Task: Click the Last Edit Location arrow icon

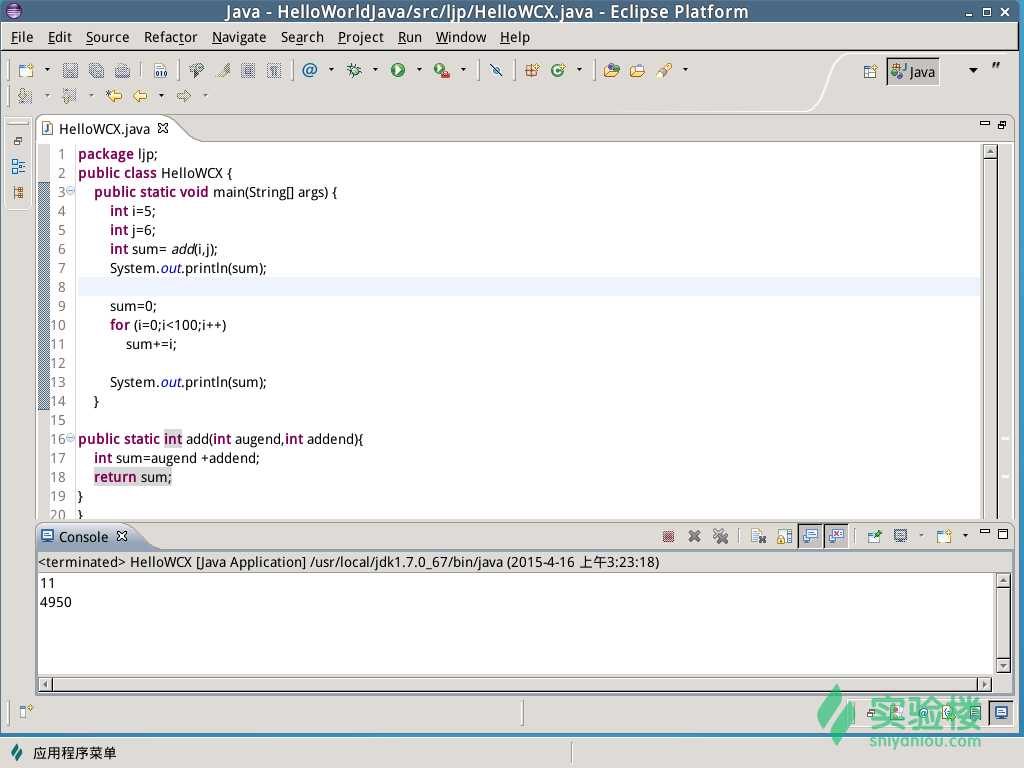Action: click(114, 97)
